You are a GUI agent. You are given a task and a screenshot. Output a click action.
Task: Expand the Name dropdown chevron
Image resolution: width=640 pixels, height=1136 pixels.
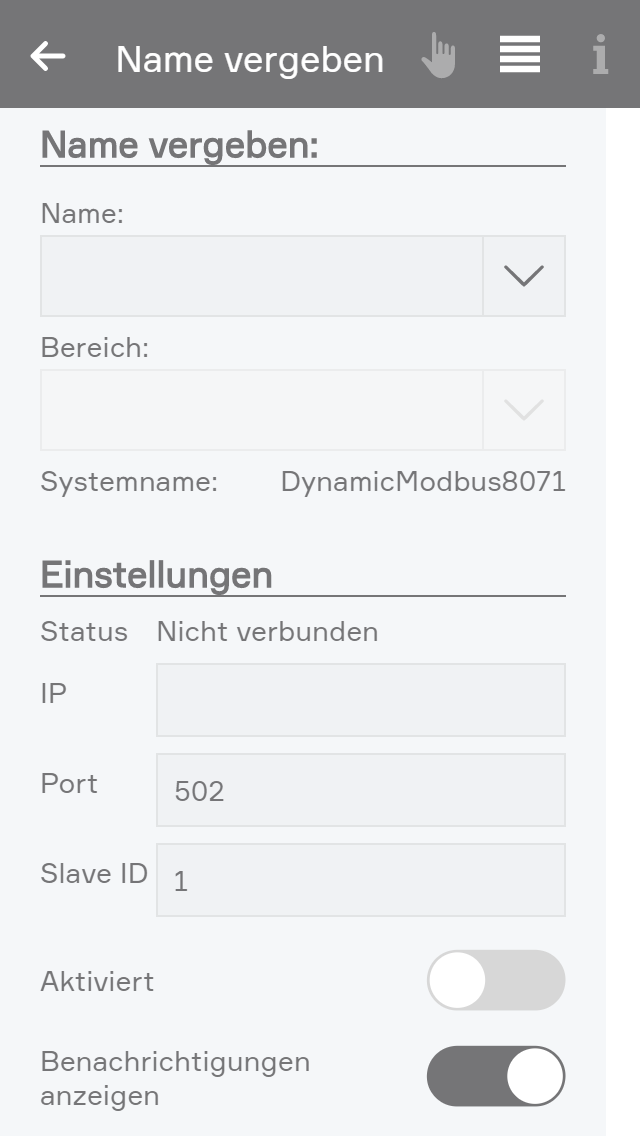point(524,276)
